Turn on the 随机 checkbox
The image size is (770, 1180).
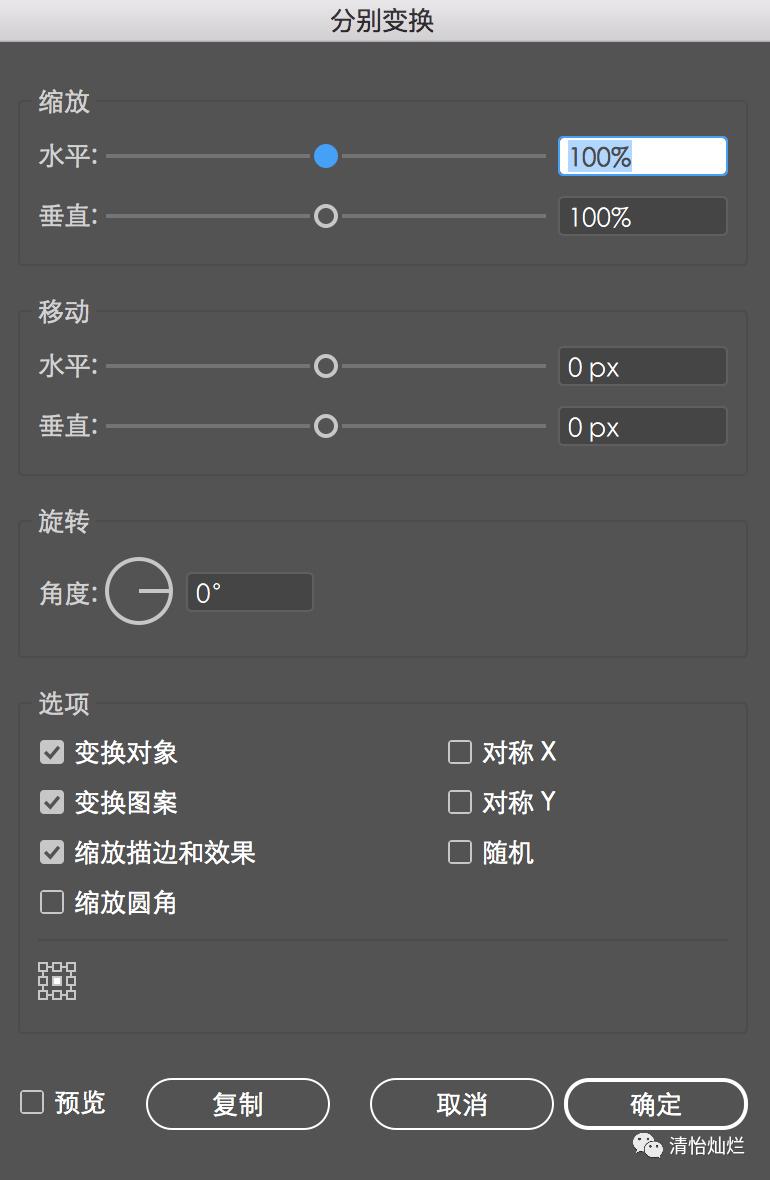pos(460,852)
